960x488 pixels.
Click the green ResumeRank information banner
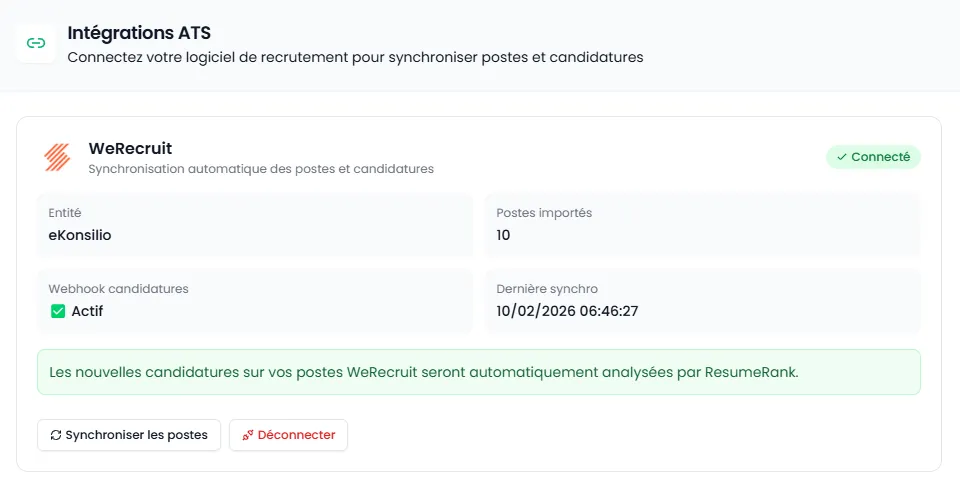tap(479, 372)
